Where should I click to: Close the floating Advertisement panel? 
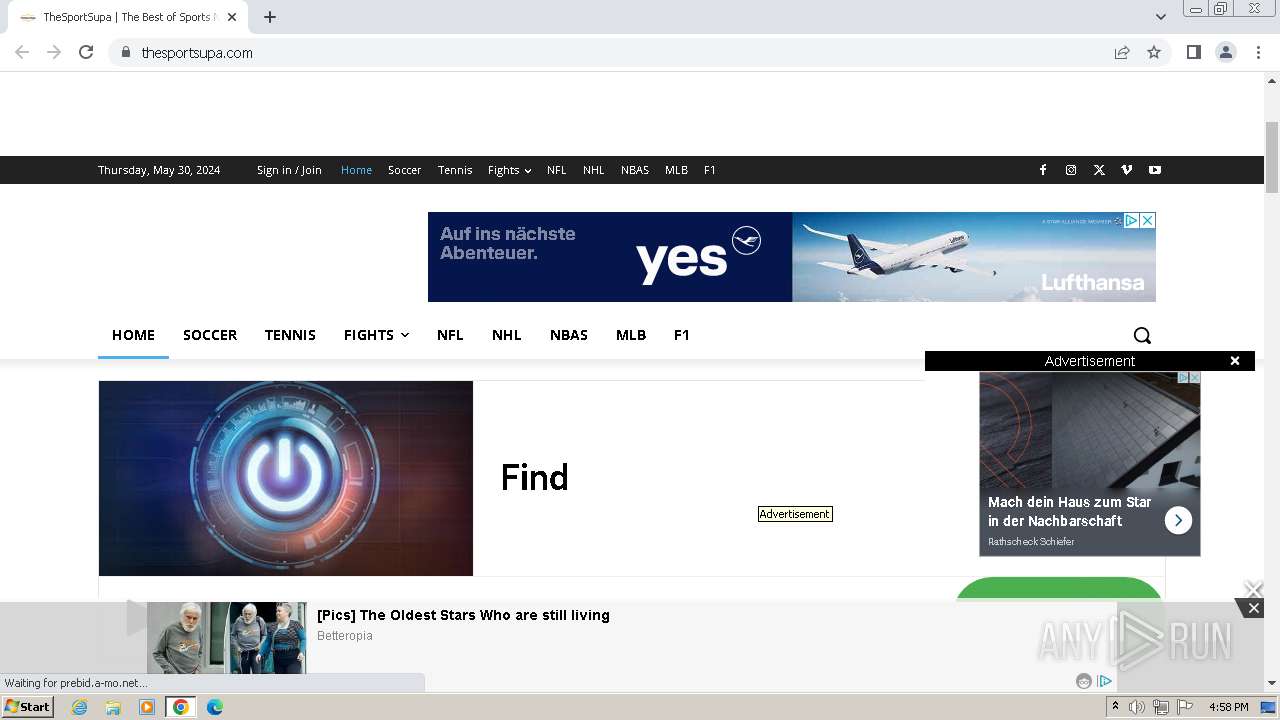pyautogui.click(x=1235, y=361)
